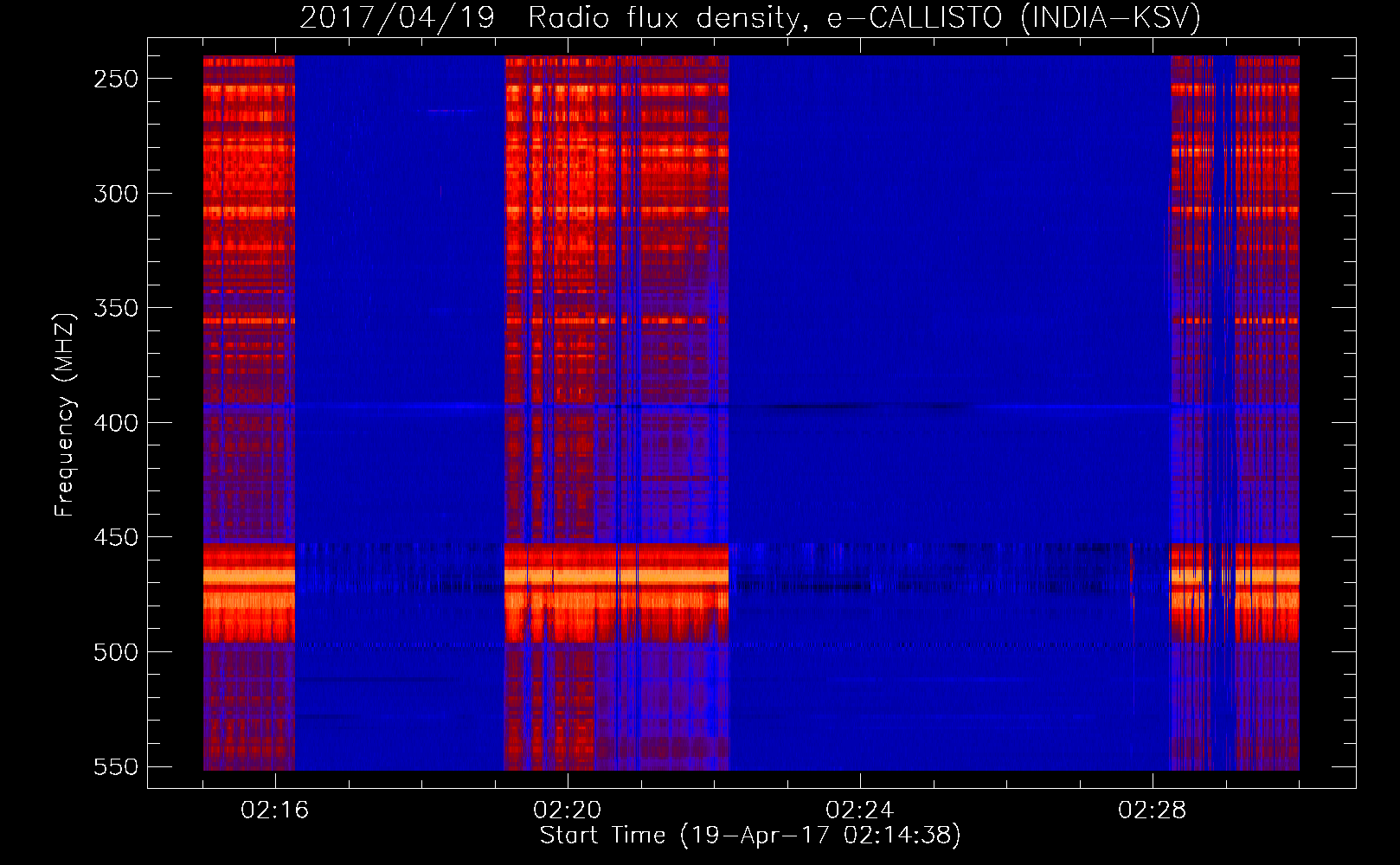Select the 300 frequency tick label

(116, 194)
